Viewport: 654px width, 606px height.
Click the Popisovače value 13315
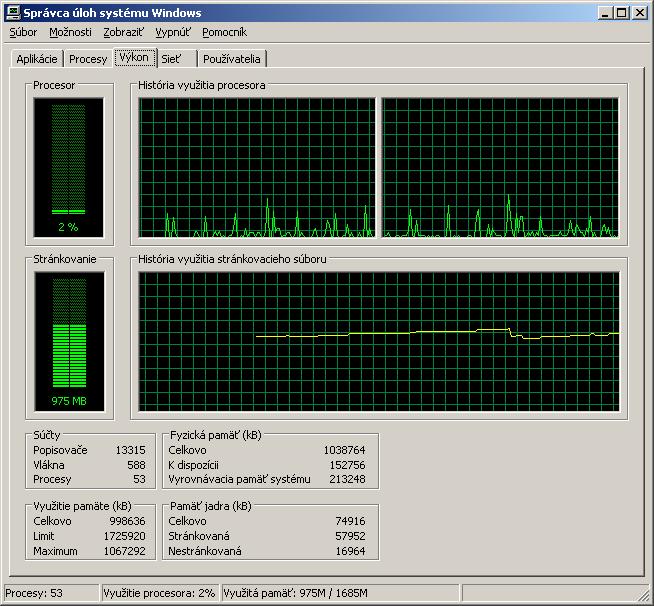(131, 450)
